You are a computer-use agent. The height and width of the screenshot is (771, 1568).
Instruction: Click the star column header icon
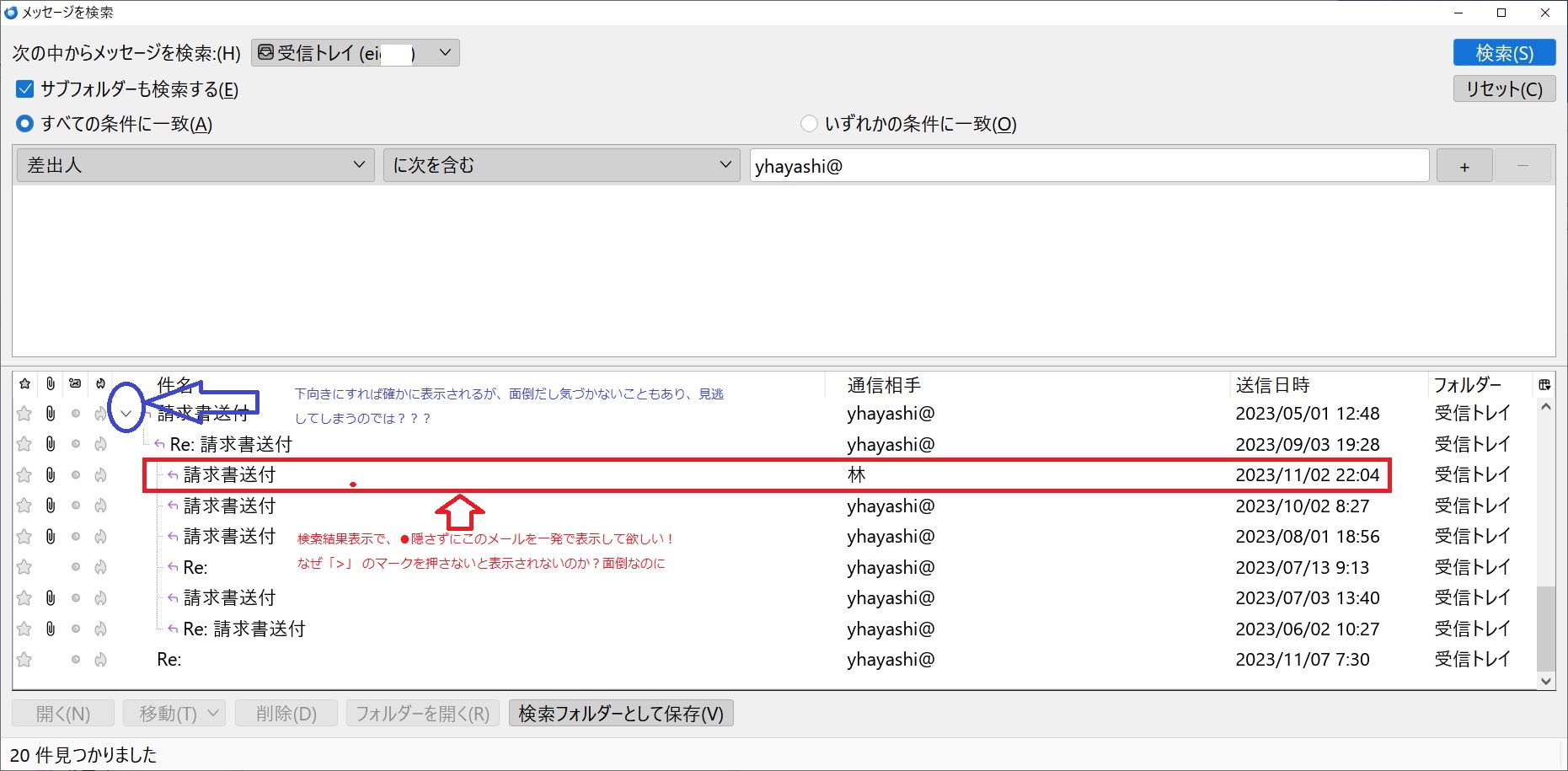(x=24, y=384)
